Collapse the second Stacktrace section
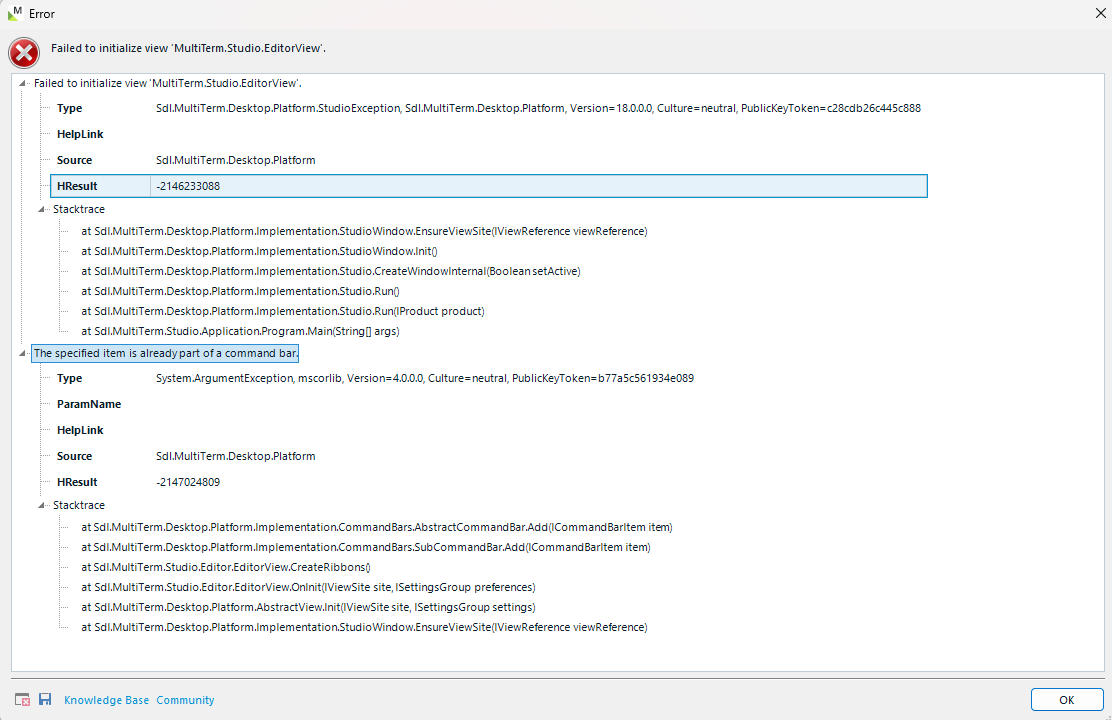 tap(41, 505)
